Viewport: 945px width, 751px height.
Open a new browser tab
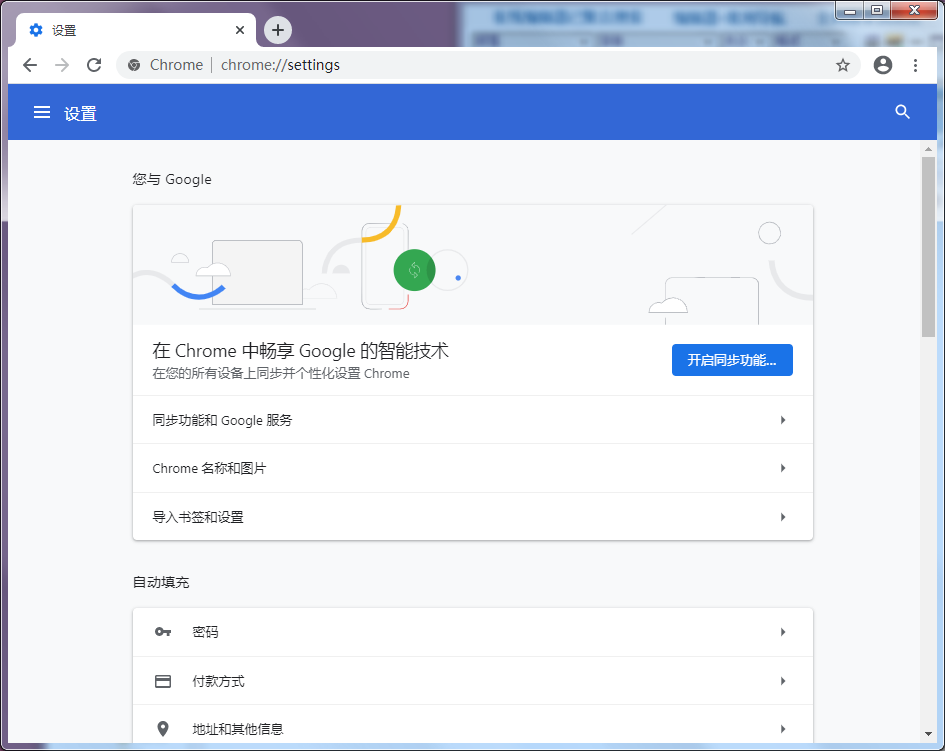(277, 30)
